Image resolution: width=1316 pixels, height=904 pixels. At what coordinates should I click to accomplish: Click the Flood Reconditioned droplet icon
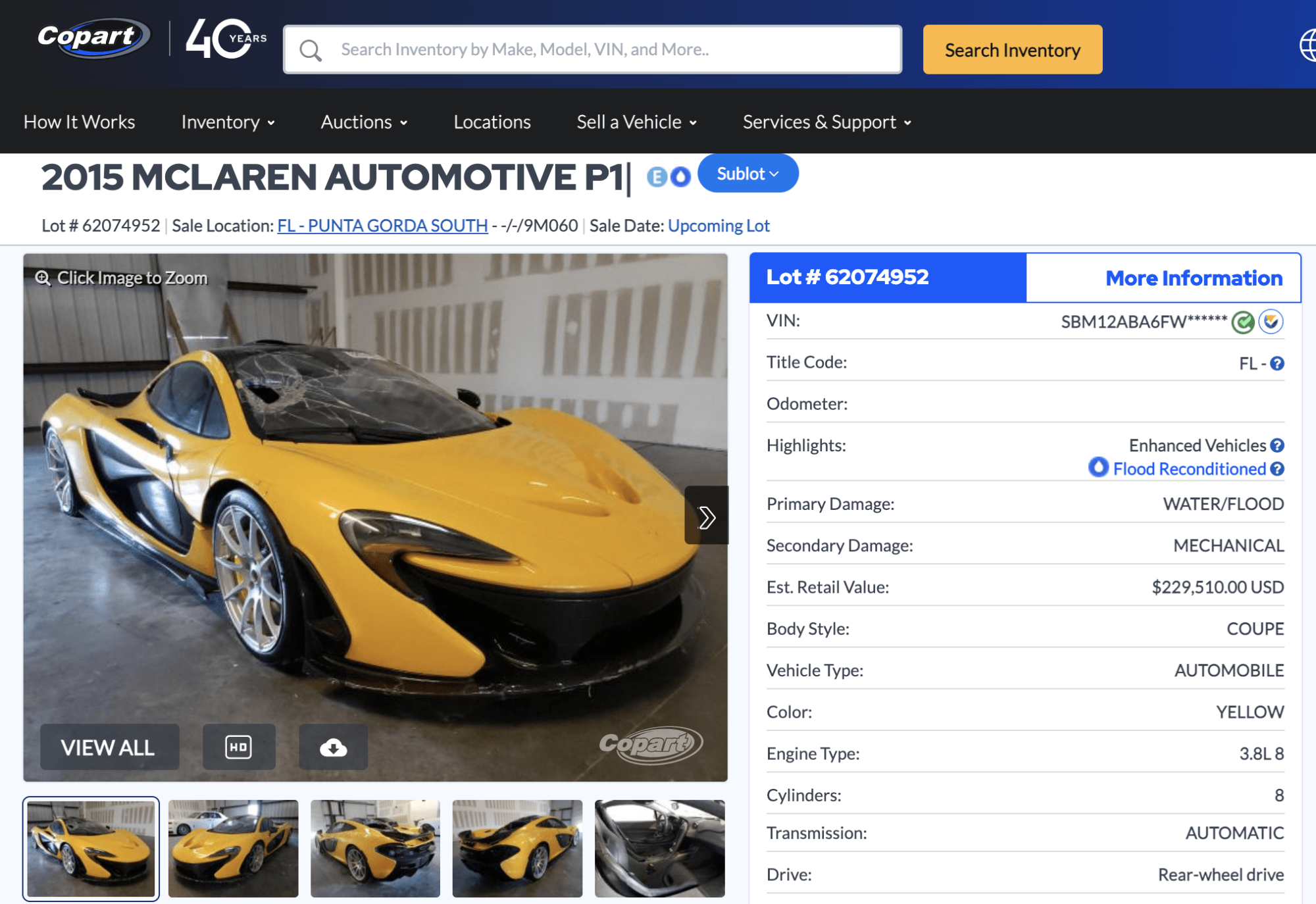click(x=1098, y=467)
